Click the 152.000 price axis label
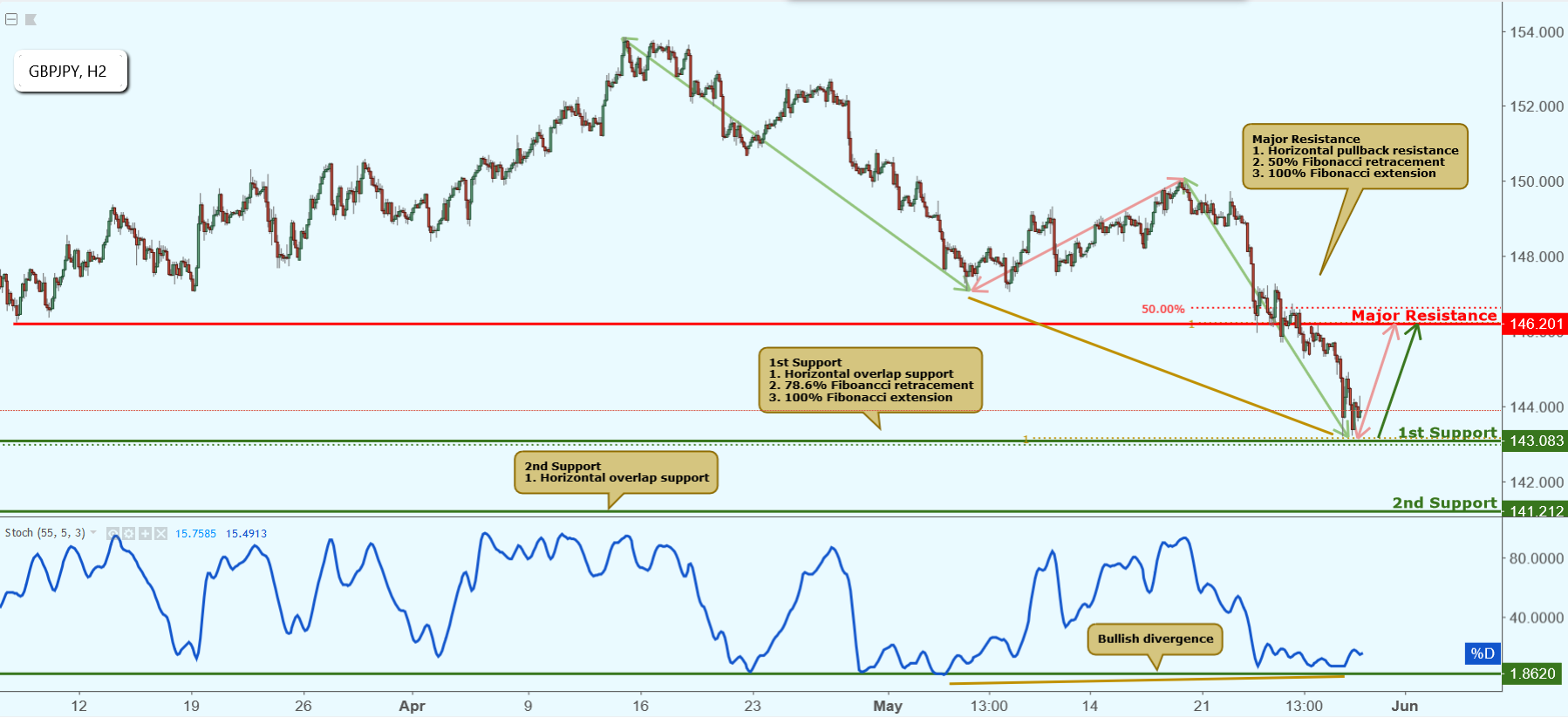 pyautogui.click(x=1537, y=106)
